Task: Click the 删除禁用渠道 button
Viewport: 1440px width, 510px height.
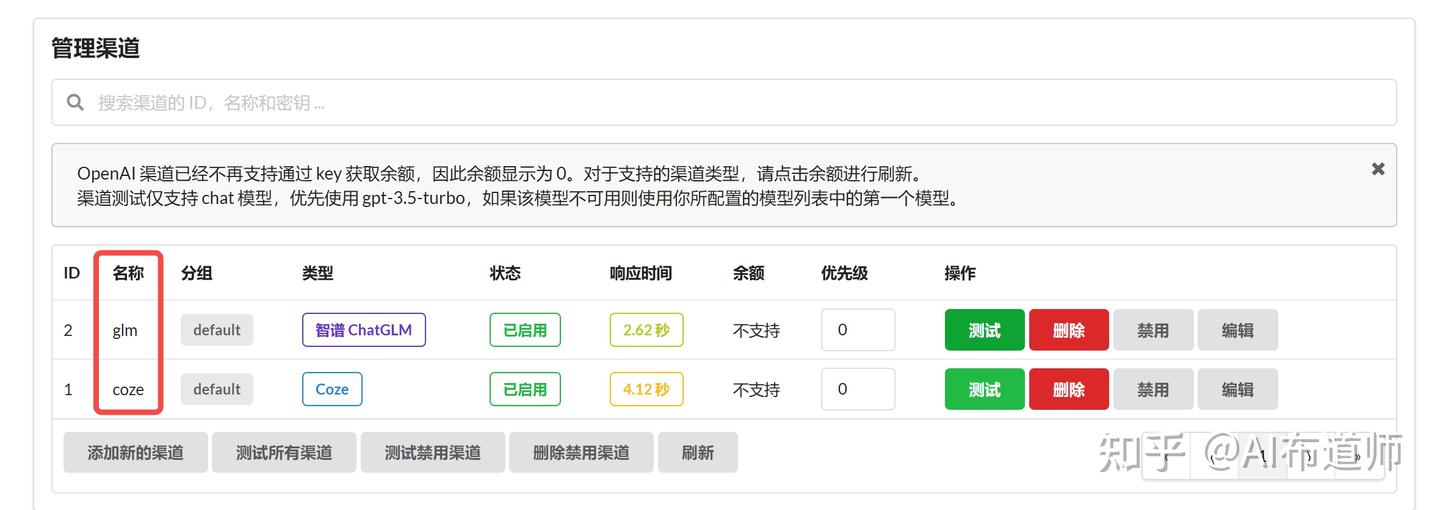Action: (581, 452)
